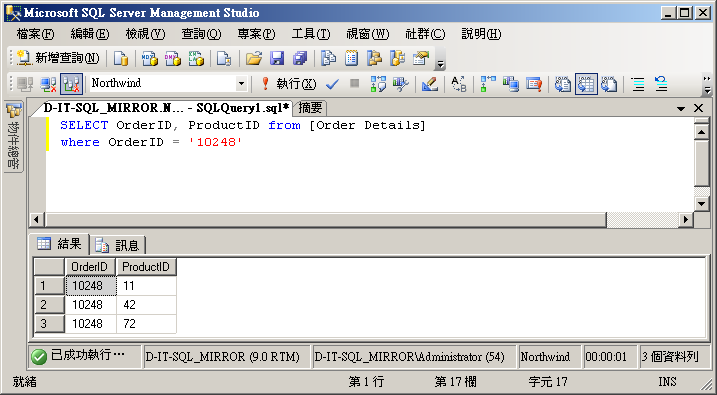Click the Parse query checkmark icon
The image size is (717, 395).
click(332, 84)
